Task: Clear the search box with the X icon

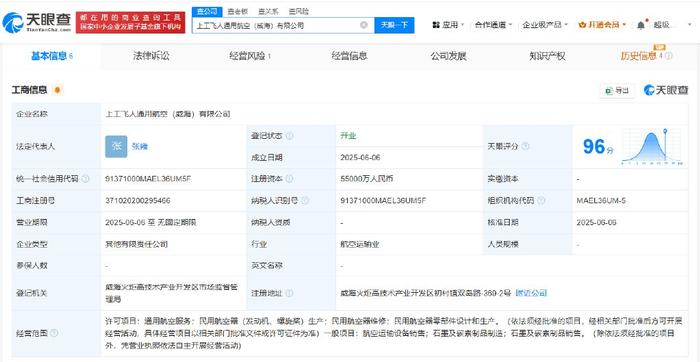Action: tap(364, 25)
